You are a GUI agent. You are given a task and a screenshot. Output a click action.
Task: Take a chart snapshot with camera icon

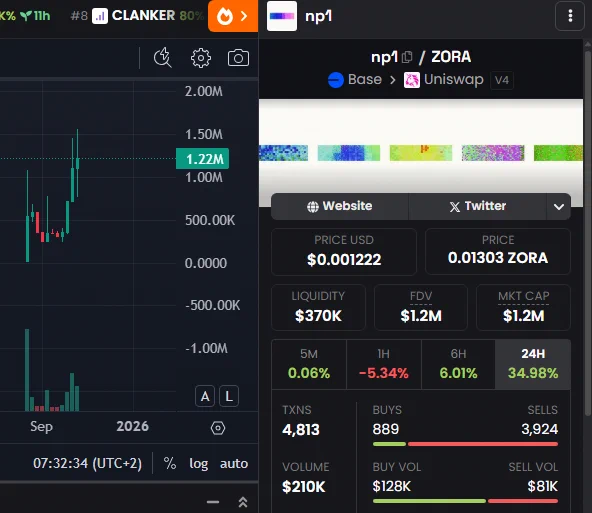click(x=238, y=58)
